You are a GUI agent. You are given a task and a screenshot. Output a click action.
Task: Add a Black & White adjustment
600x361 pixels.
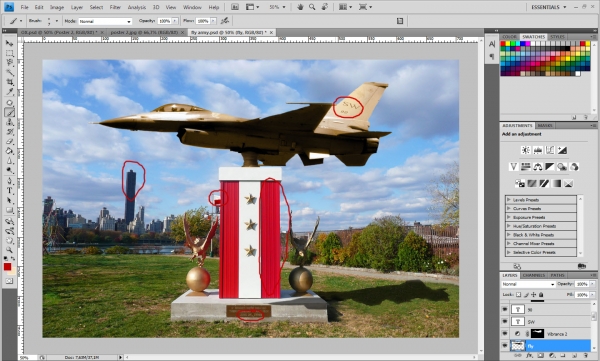click(550, 167)
